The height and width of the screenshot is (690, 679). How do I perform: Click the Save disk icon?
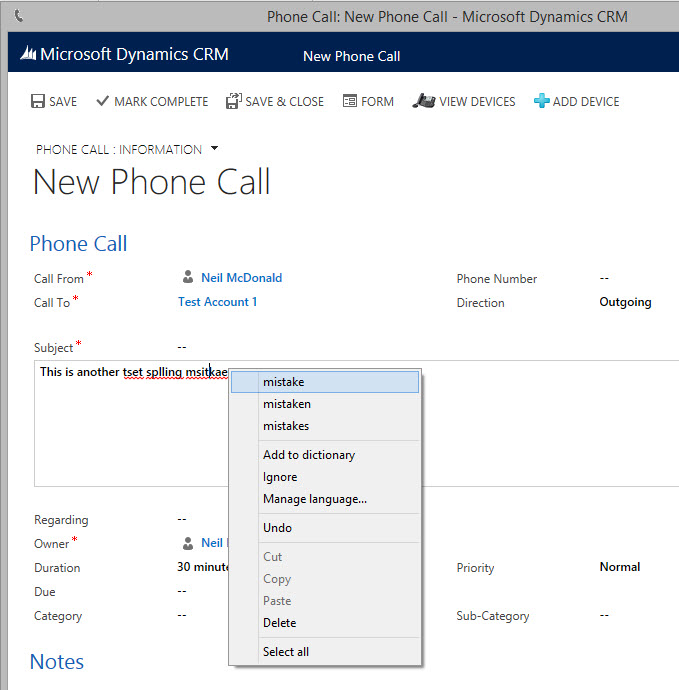38,102
